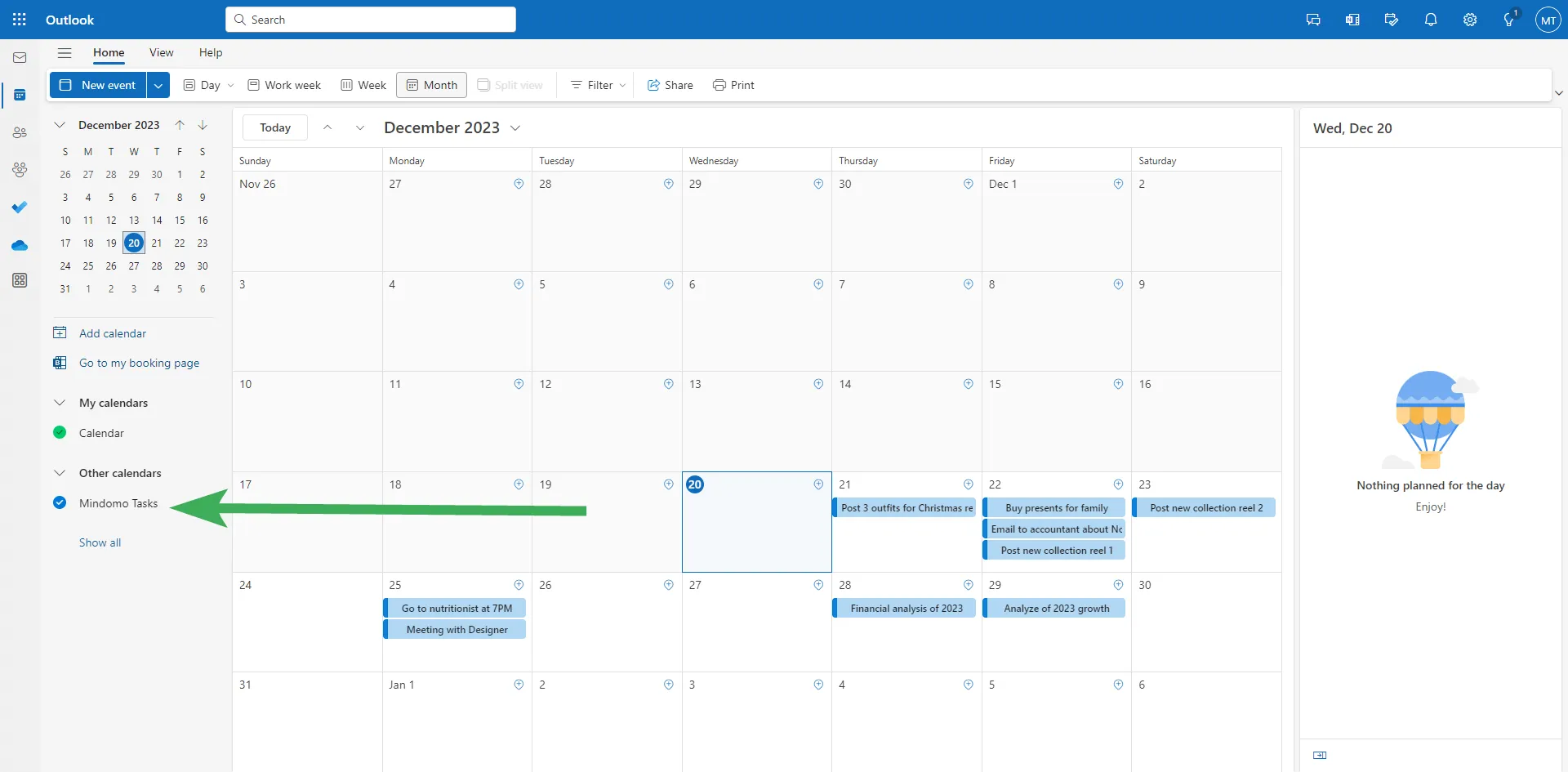This screenshot has height=772, width=1568.
Task: Open the To Do checkmark app
Action: [x=20, y=208]
